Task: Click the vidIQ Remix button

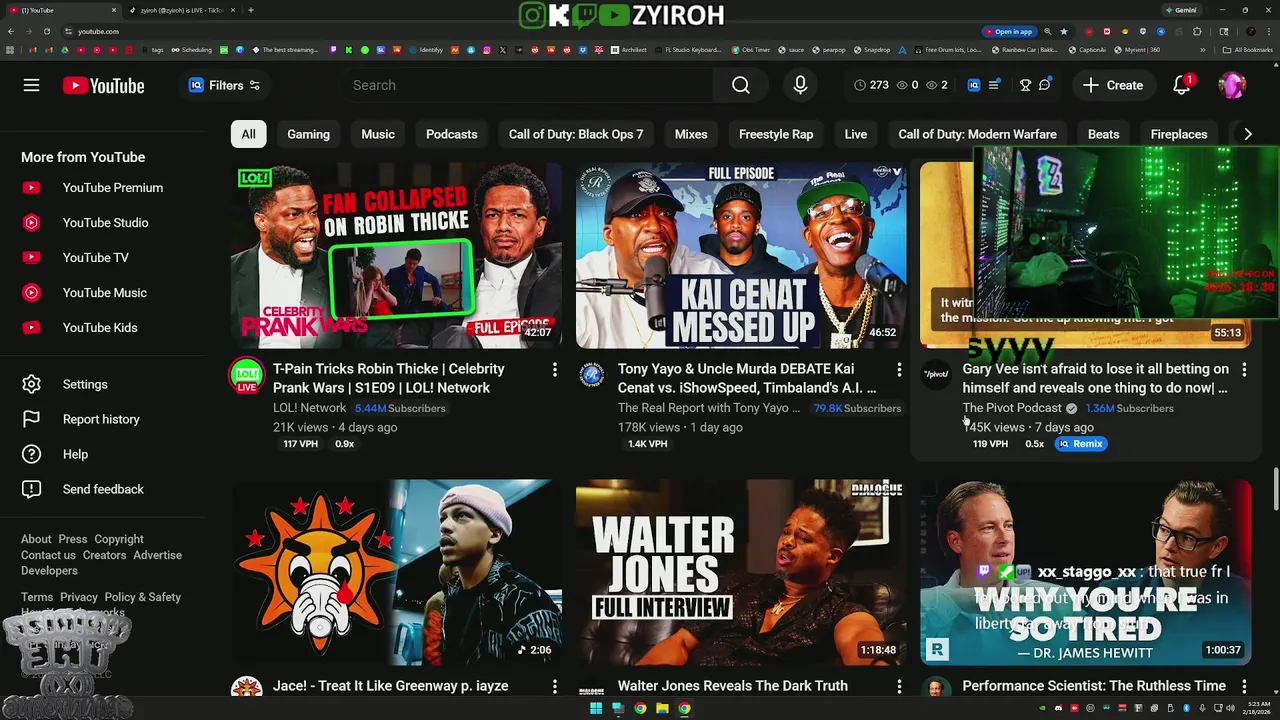Action: click(1081, 444)
